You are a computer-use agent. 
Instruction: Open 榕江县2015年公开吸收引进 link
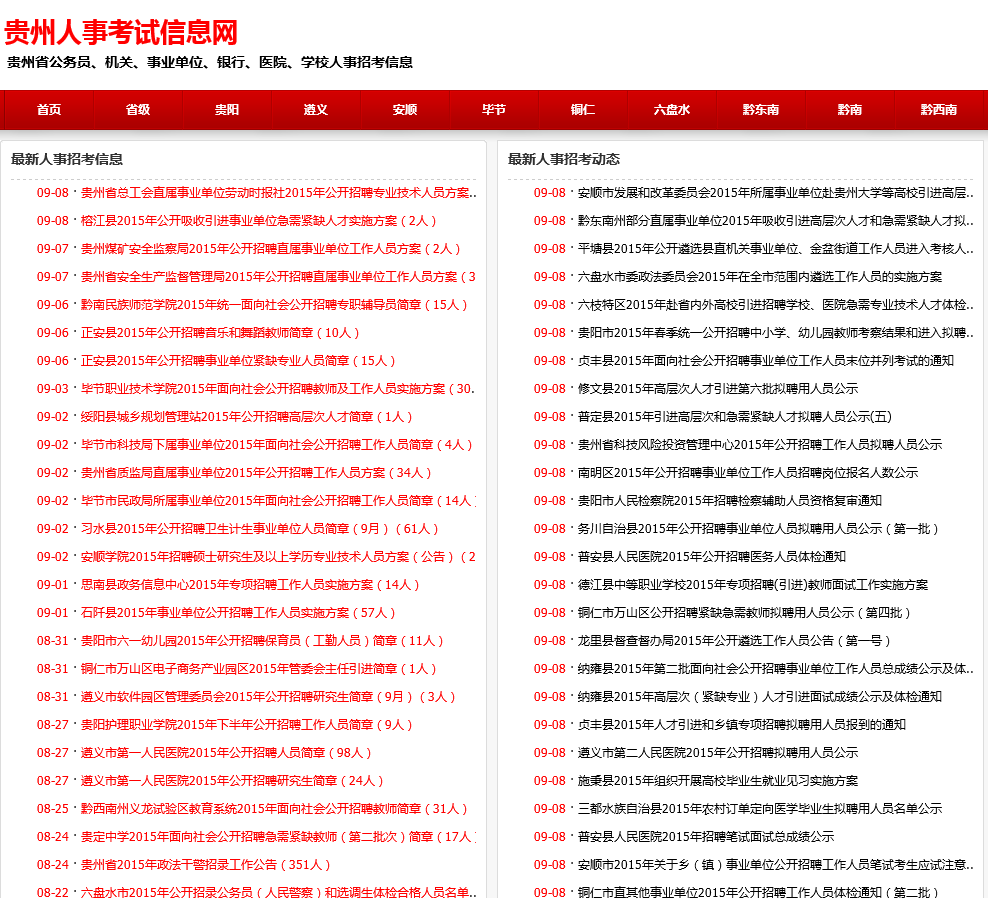coord(258,221)
